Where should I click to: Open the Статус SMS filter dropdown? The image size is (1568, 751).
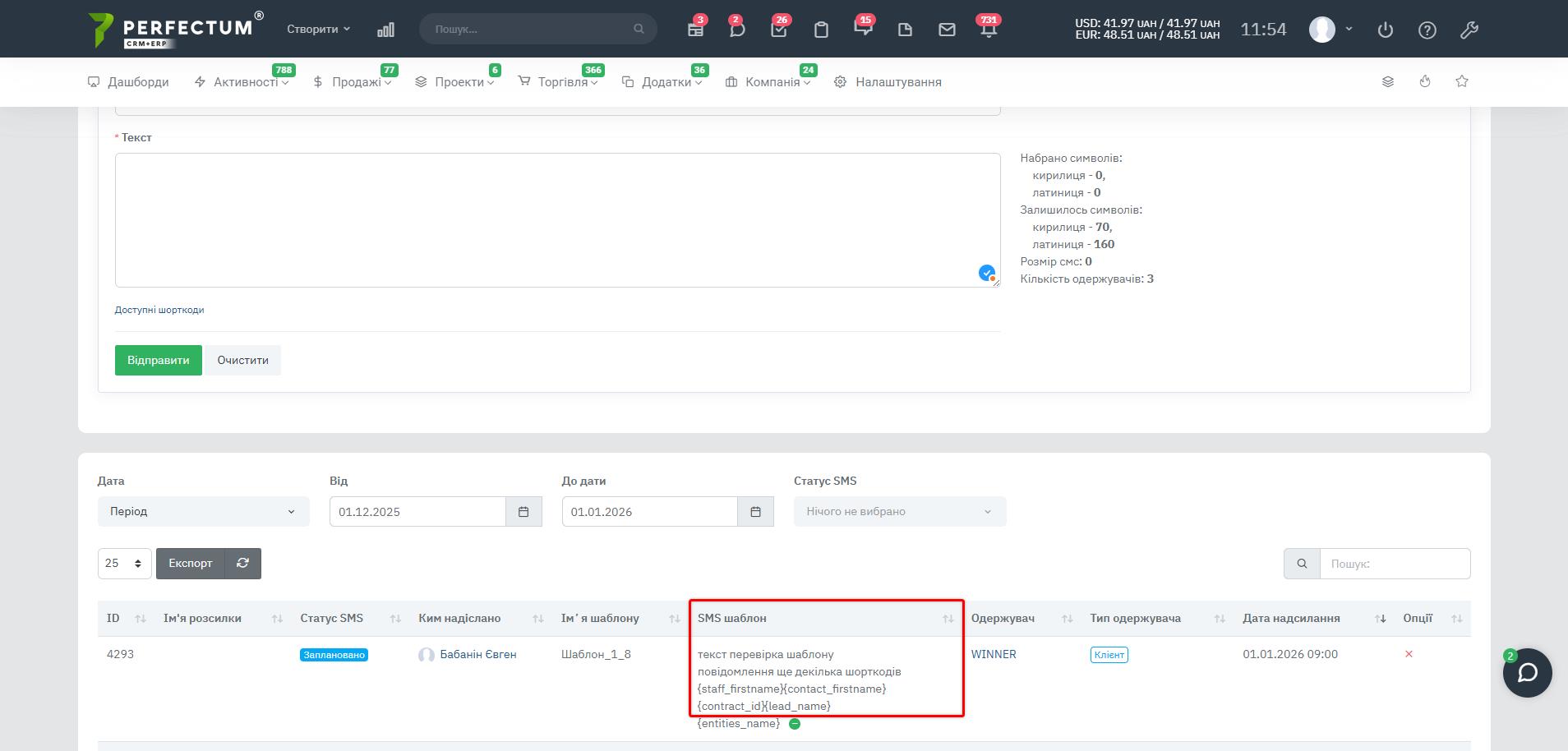(x=899, y=511)
